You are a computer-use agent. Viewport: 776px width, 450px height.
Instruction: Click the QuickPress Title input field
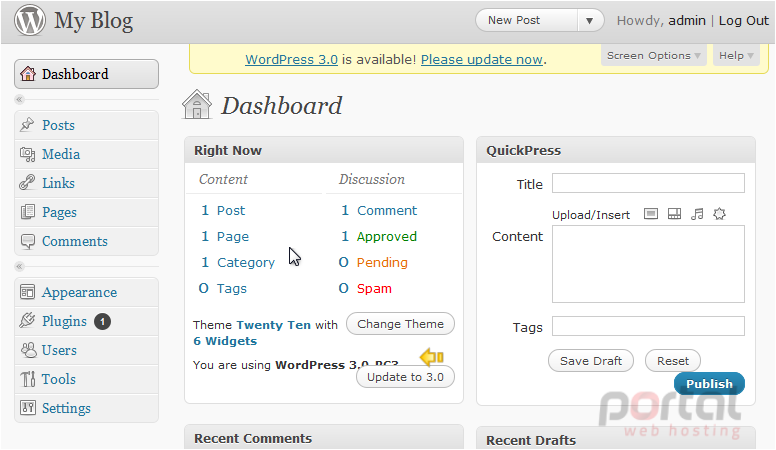coord(648,183)
